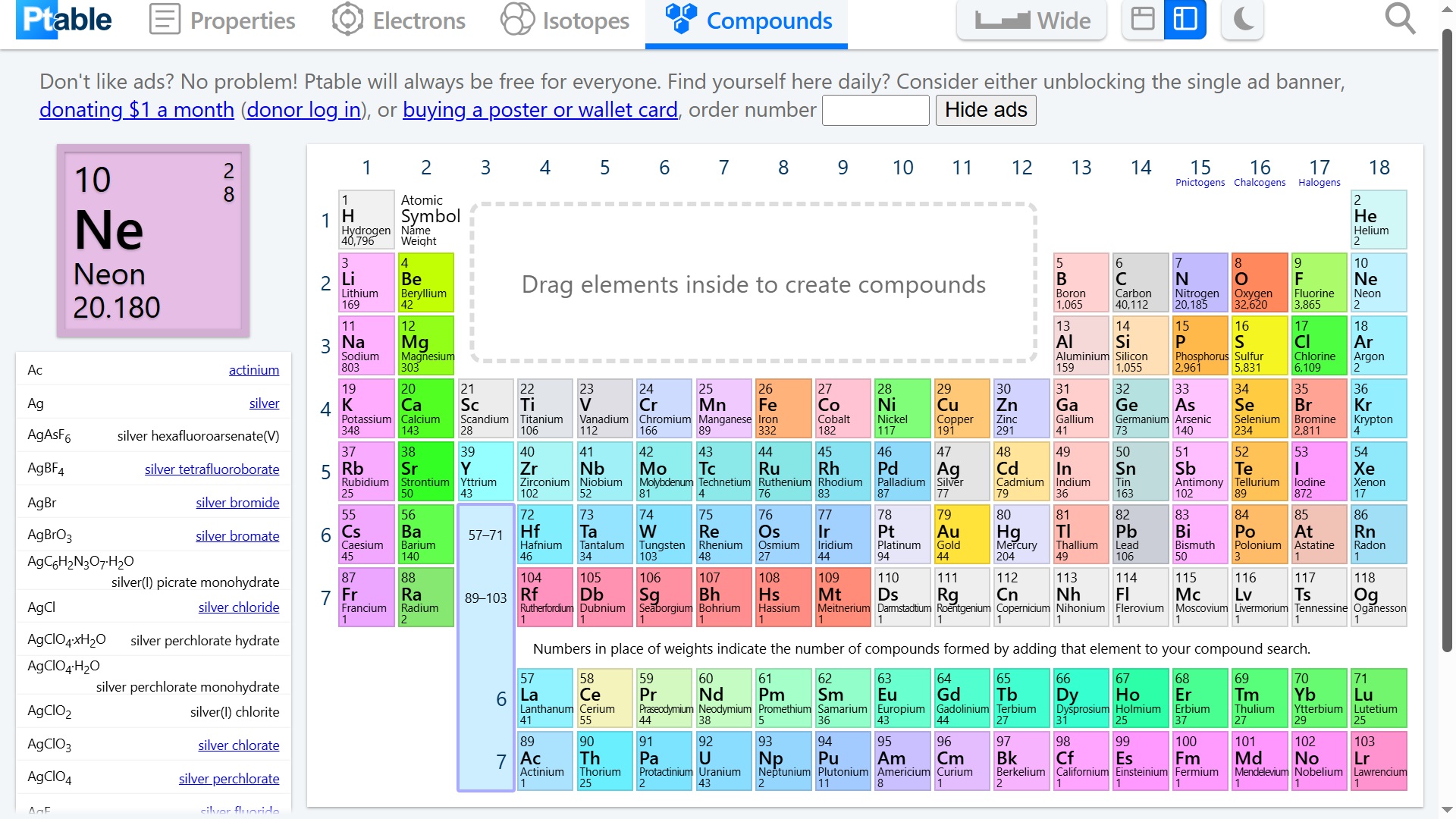Toggle dark mode moon icon

pos(1242,20)
